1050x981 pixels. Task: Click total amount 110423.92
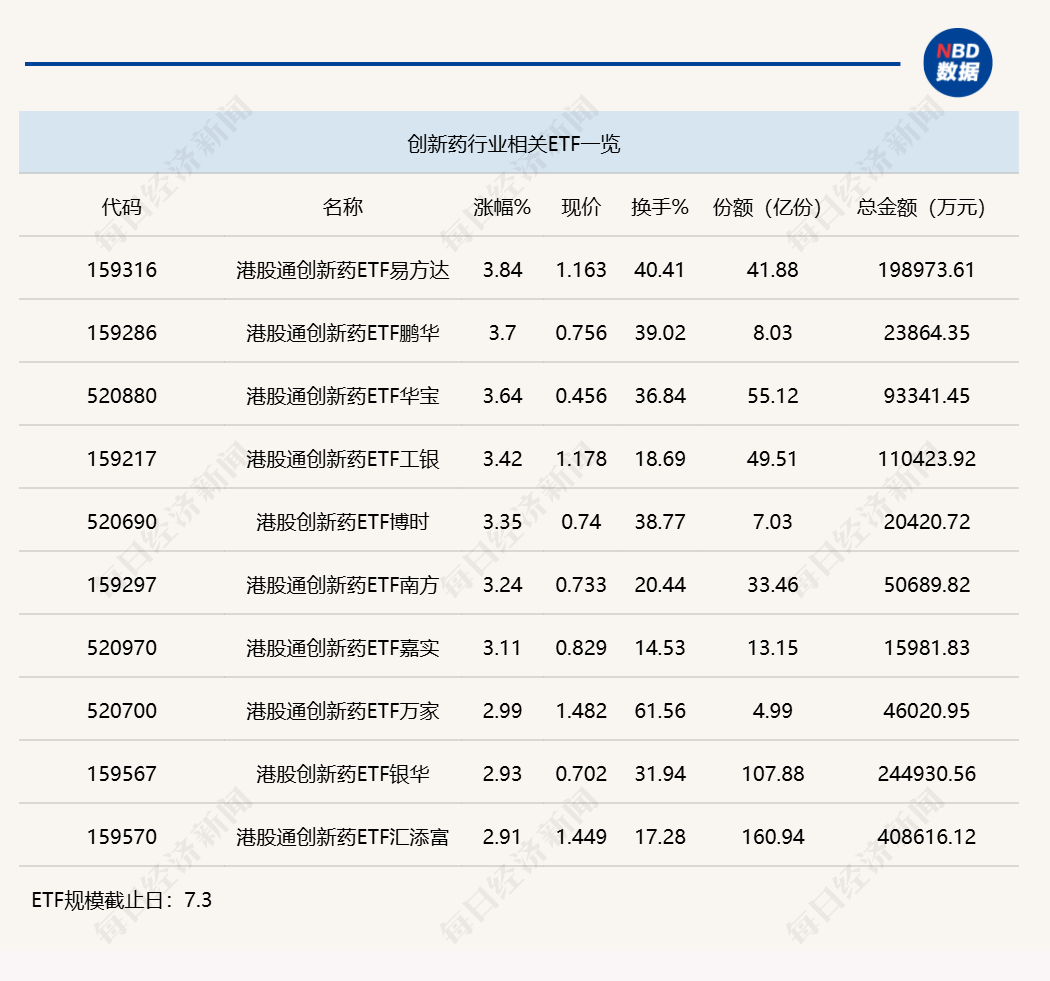tap(927, 459)
